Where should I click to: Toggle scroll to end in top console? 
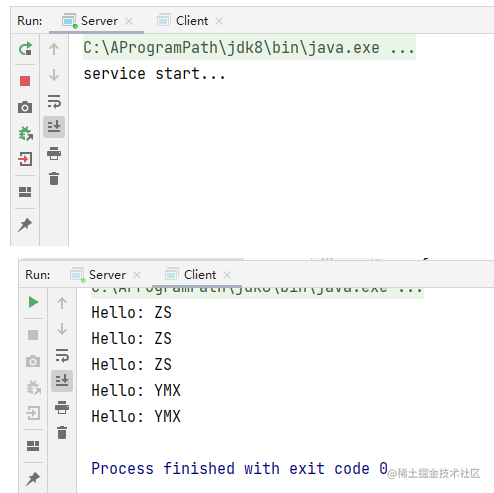point(54,127)
